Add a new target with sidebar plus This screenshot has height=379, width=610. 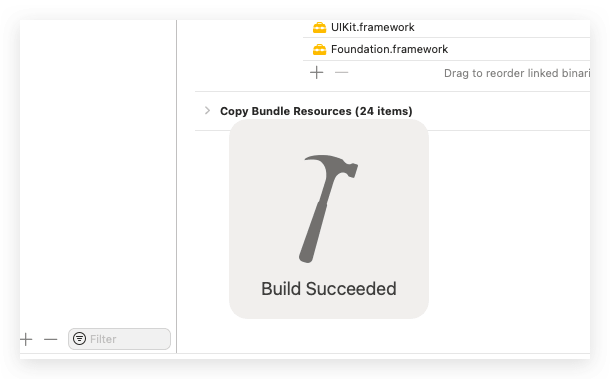[x=26, y=339]
